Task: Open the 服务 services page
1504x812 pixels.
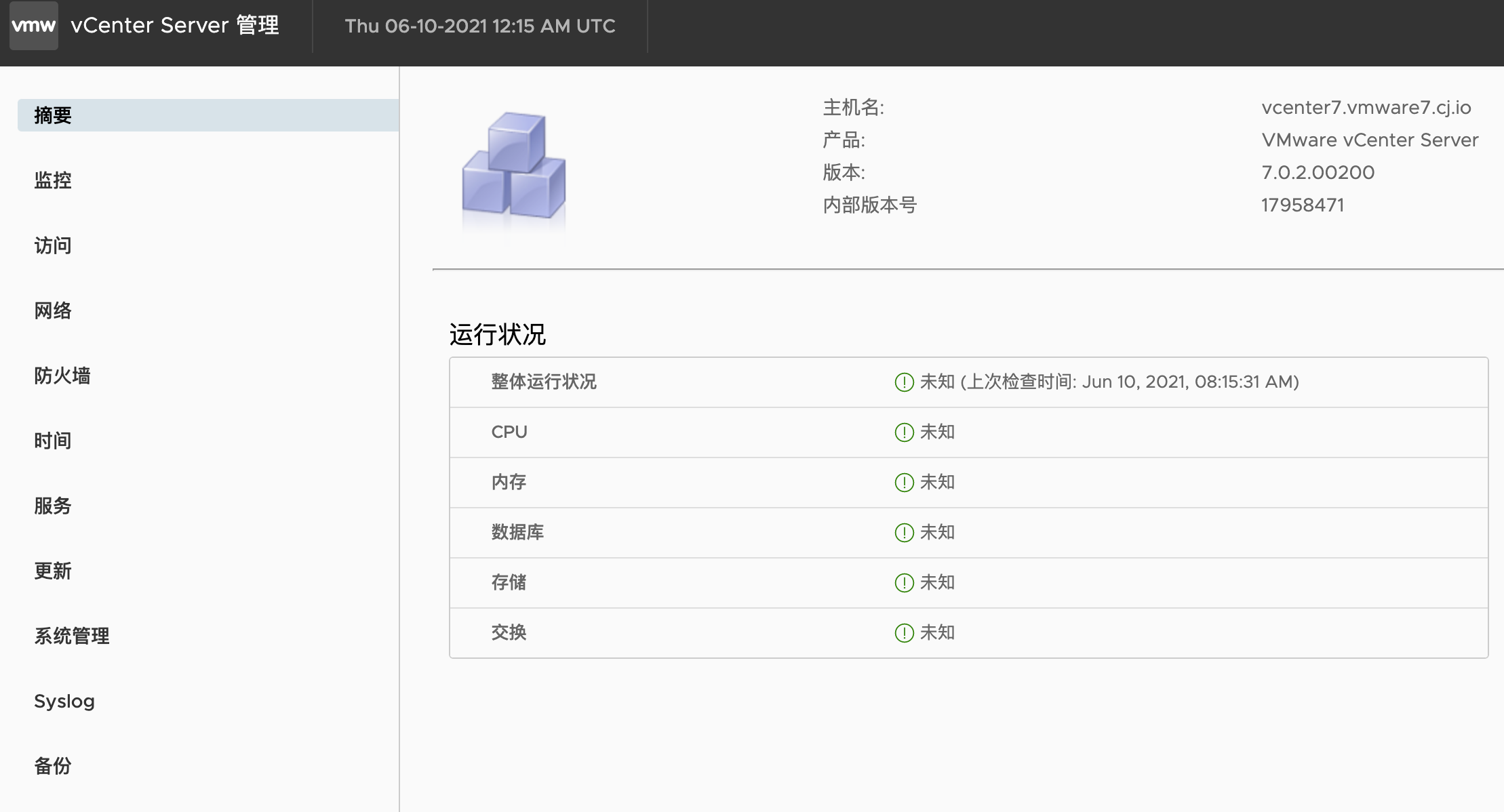Action: click(53, 506)
